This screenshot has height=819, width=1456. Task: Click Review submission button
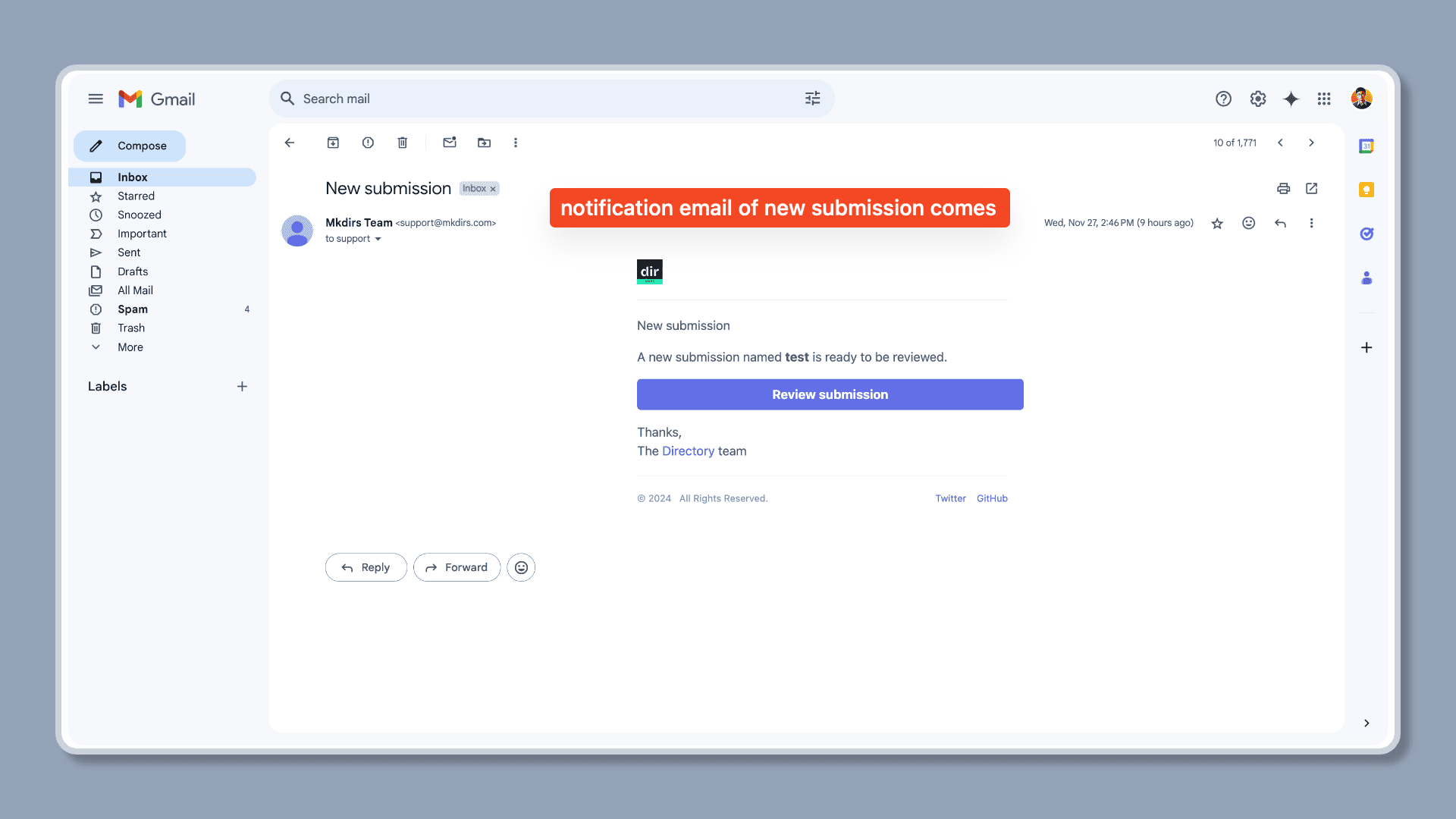coord(830,394)
